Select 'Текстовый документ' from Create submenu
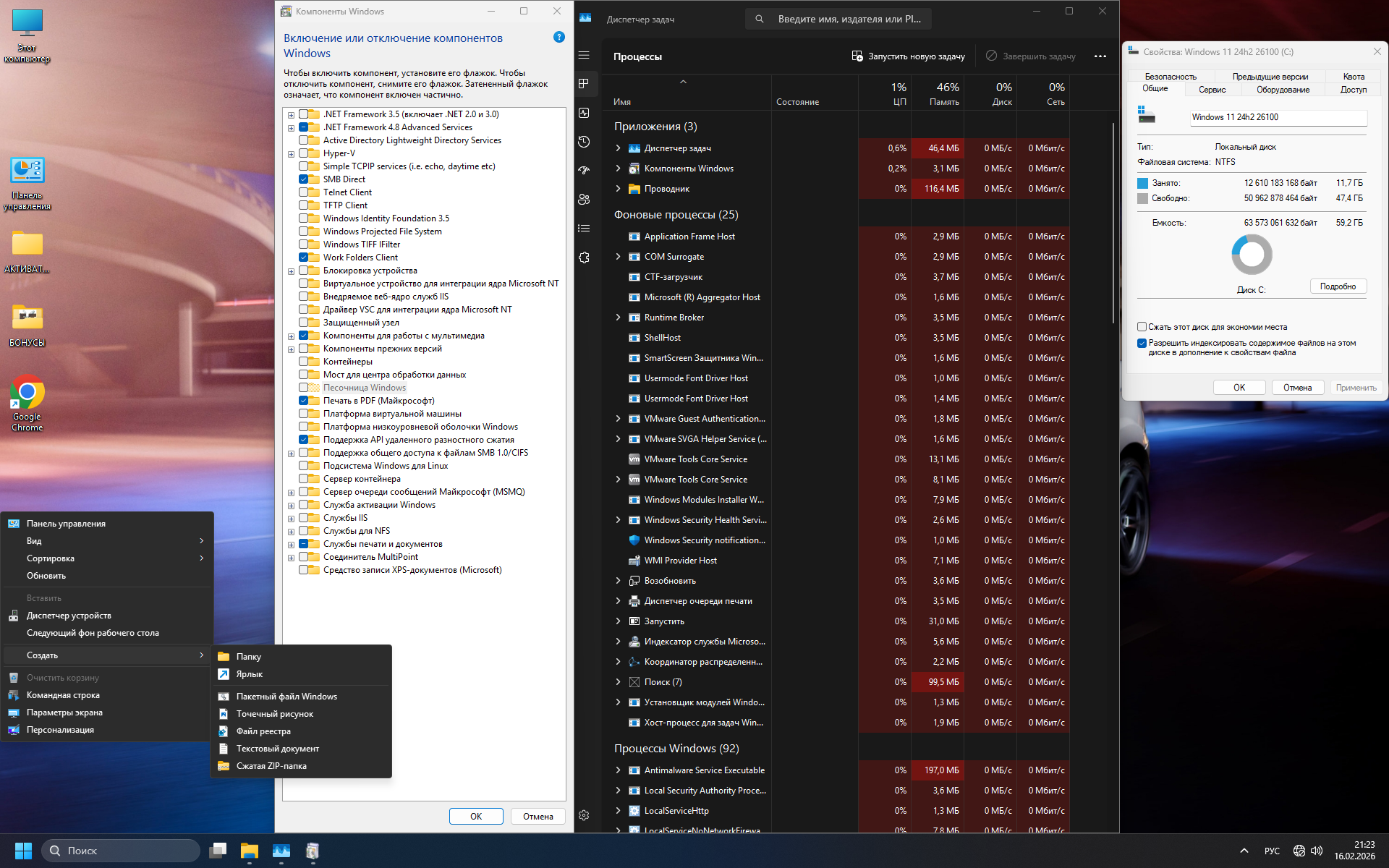 pyautogui.click(x=277, y=749)
